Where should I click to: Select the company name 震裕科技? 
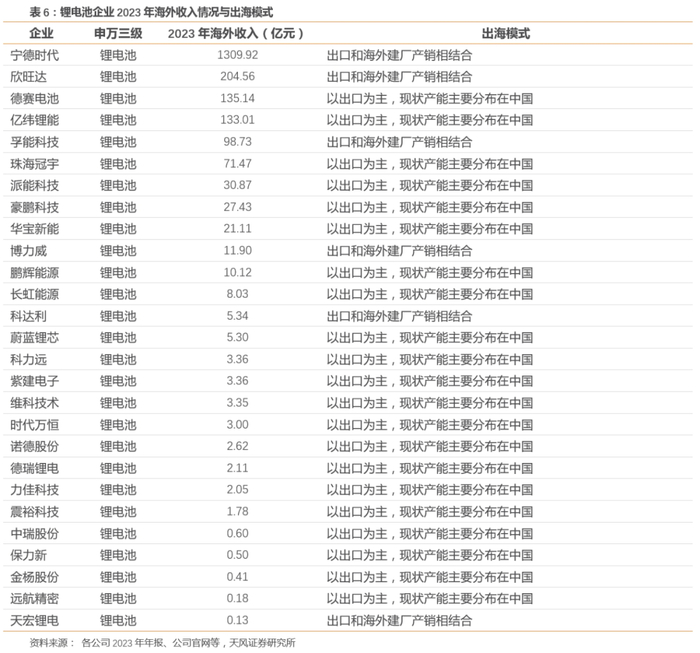34,512
